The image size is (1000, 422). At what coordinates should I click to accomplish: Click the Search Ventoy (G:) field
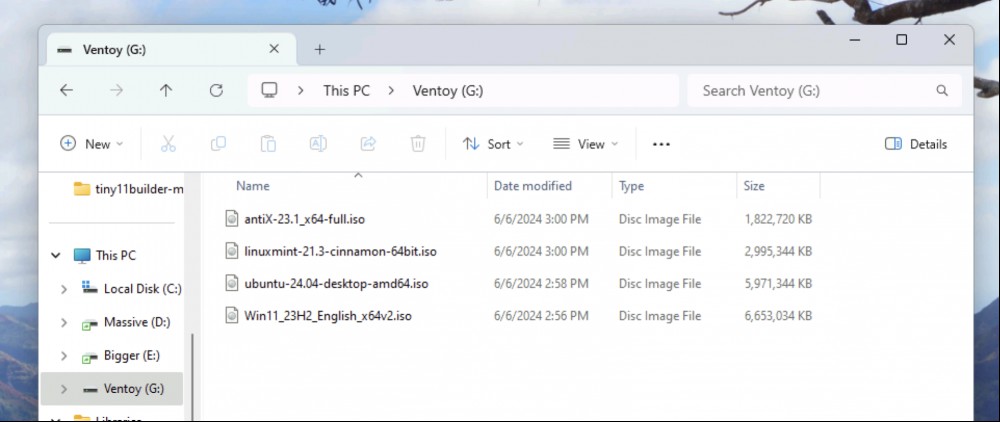(825, 91)
